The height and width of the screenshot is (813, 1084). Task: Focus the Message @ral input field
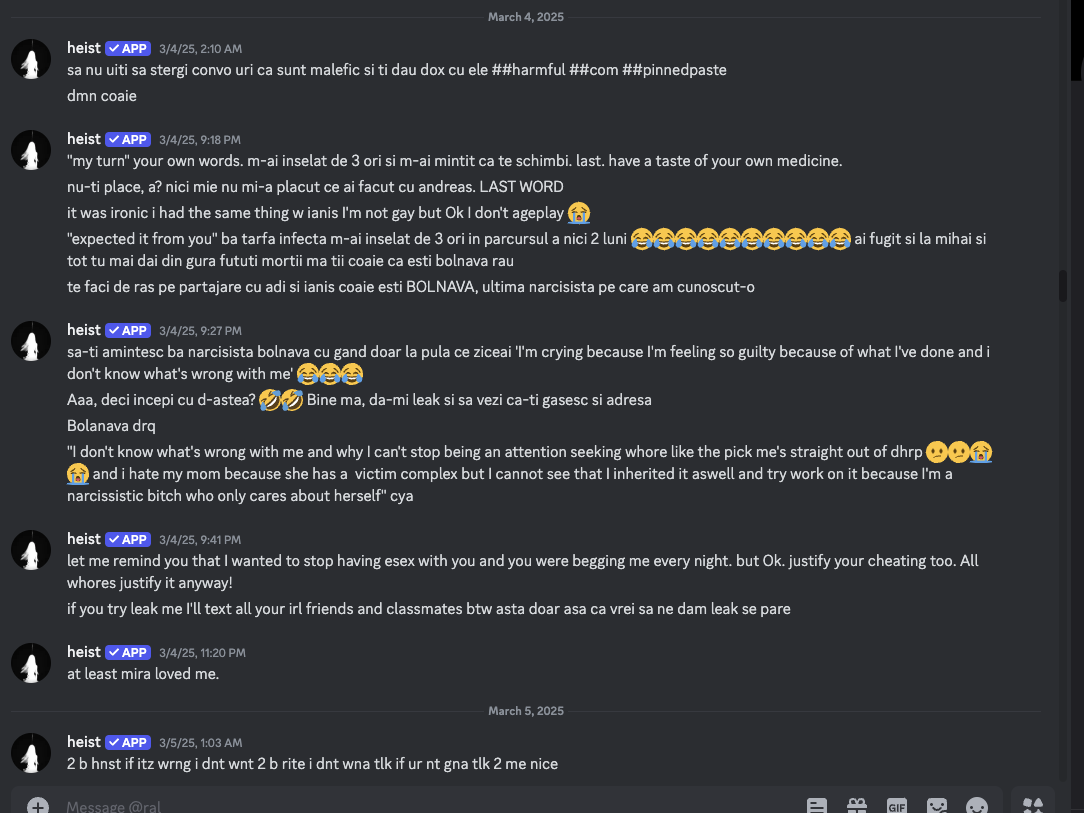pos(429,806)
